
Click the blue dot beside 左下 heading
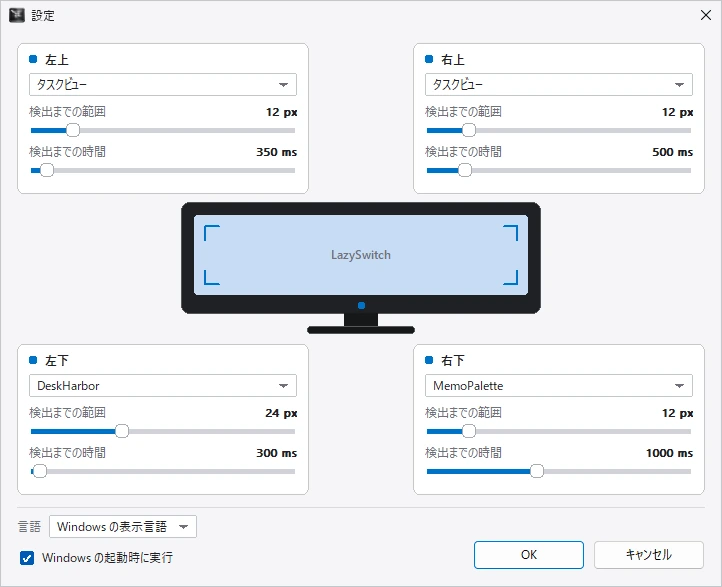[33, 360]
